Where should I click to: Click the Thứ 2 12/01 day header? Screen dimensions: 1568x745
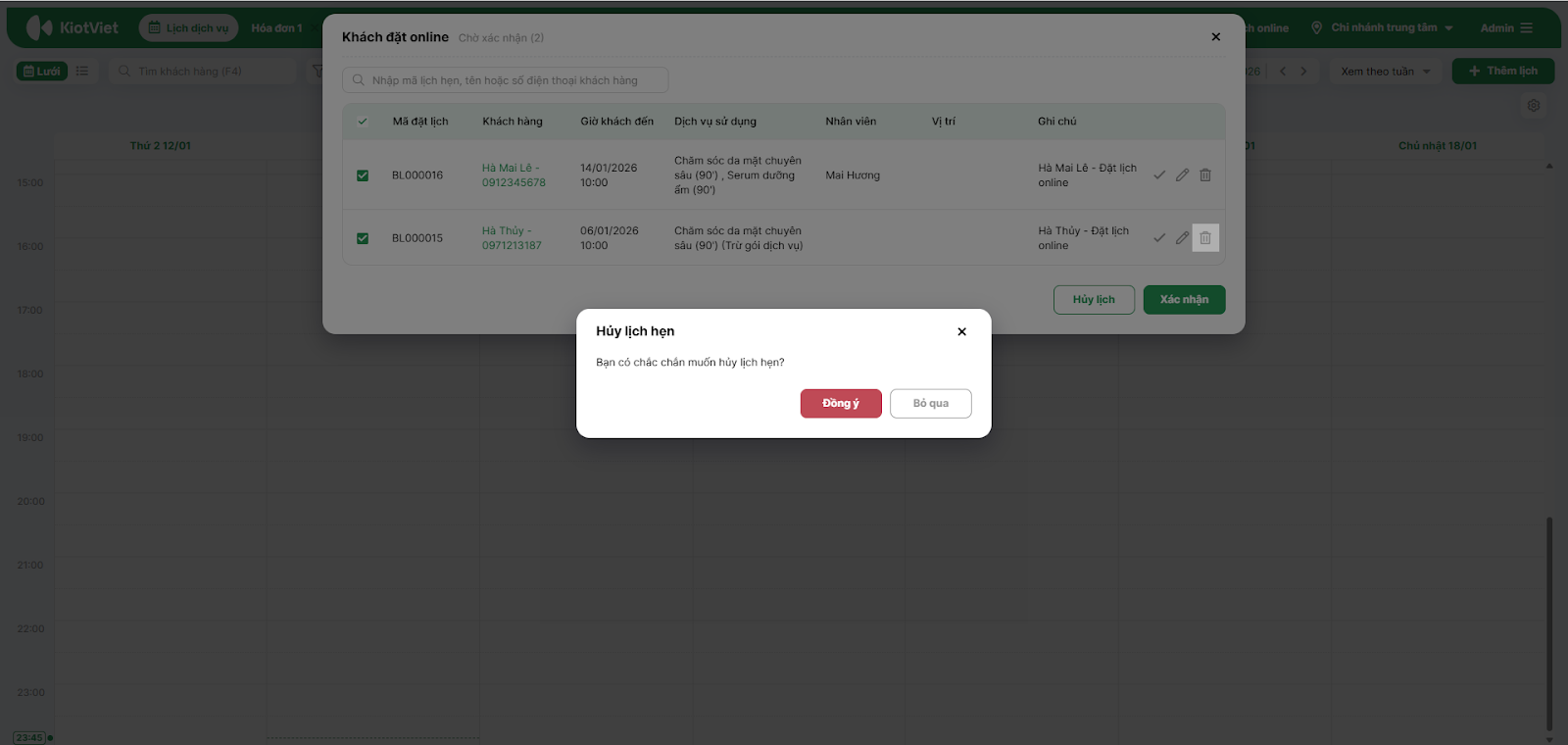pos(161,146)
